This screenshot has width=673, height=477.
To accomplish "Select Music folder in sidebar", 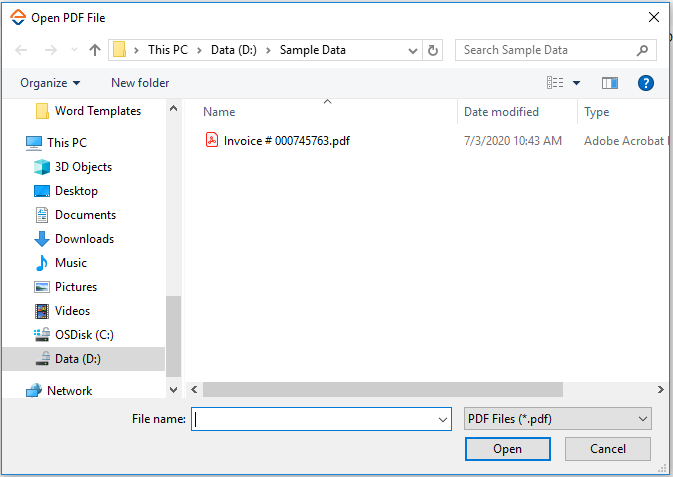I will tap(70, 263).
